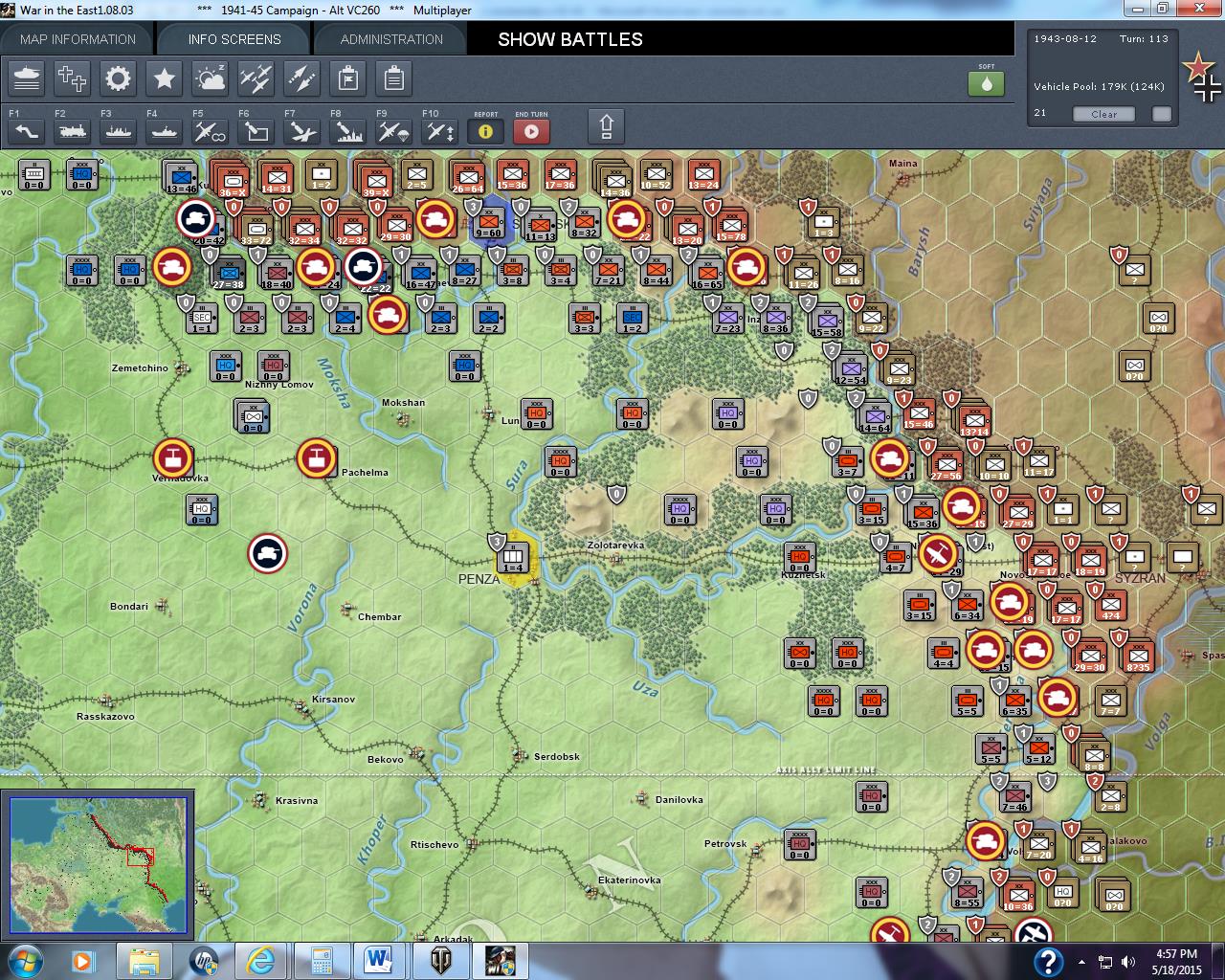The width and height of the screenshot is (1225, 980).
Task: Click the Zolotarevka town label
Action: point(615,545)
